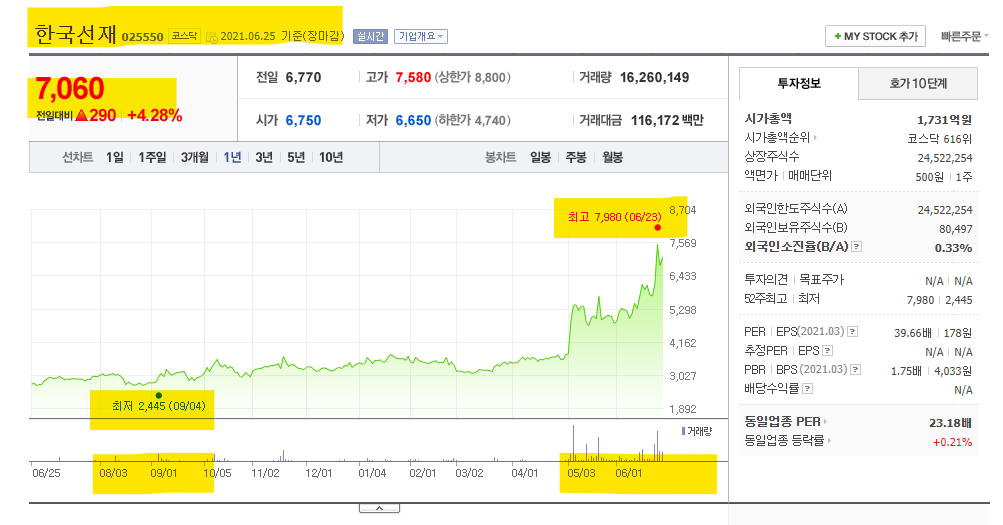Select the 10년 line chart period
1003x525 pixels.
331,157
